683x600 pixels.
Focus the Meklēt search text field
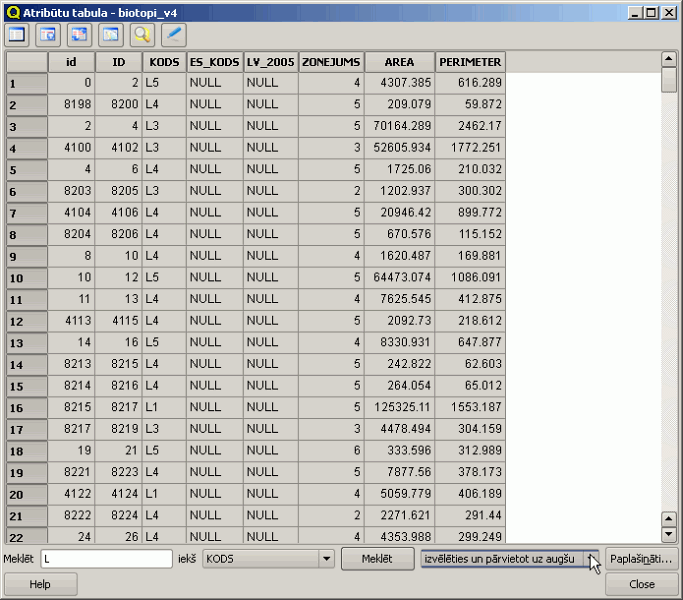click(x=107, y=559)
